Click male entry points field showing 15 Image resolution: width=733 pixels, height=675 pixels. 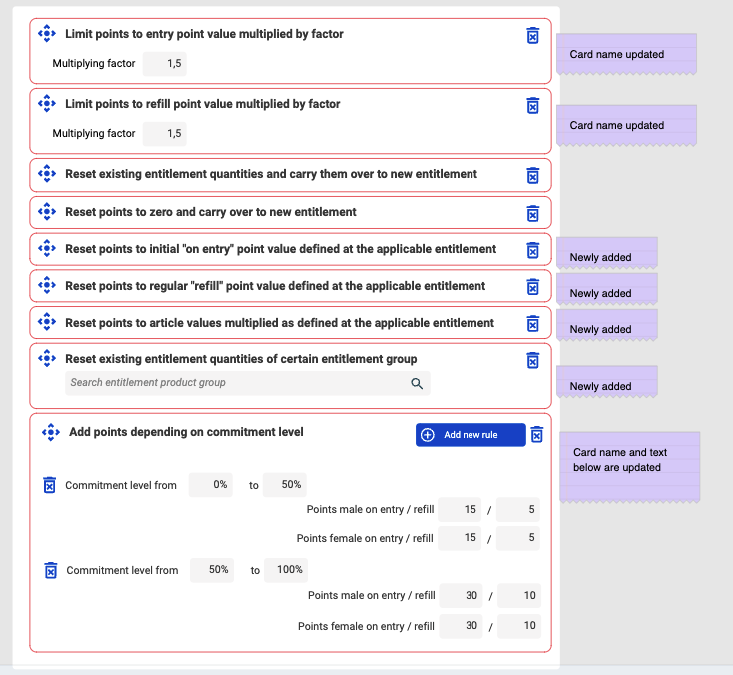pyautogui.click(x=459, y=509)
